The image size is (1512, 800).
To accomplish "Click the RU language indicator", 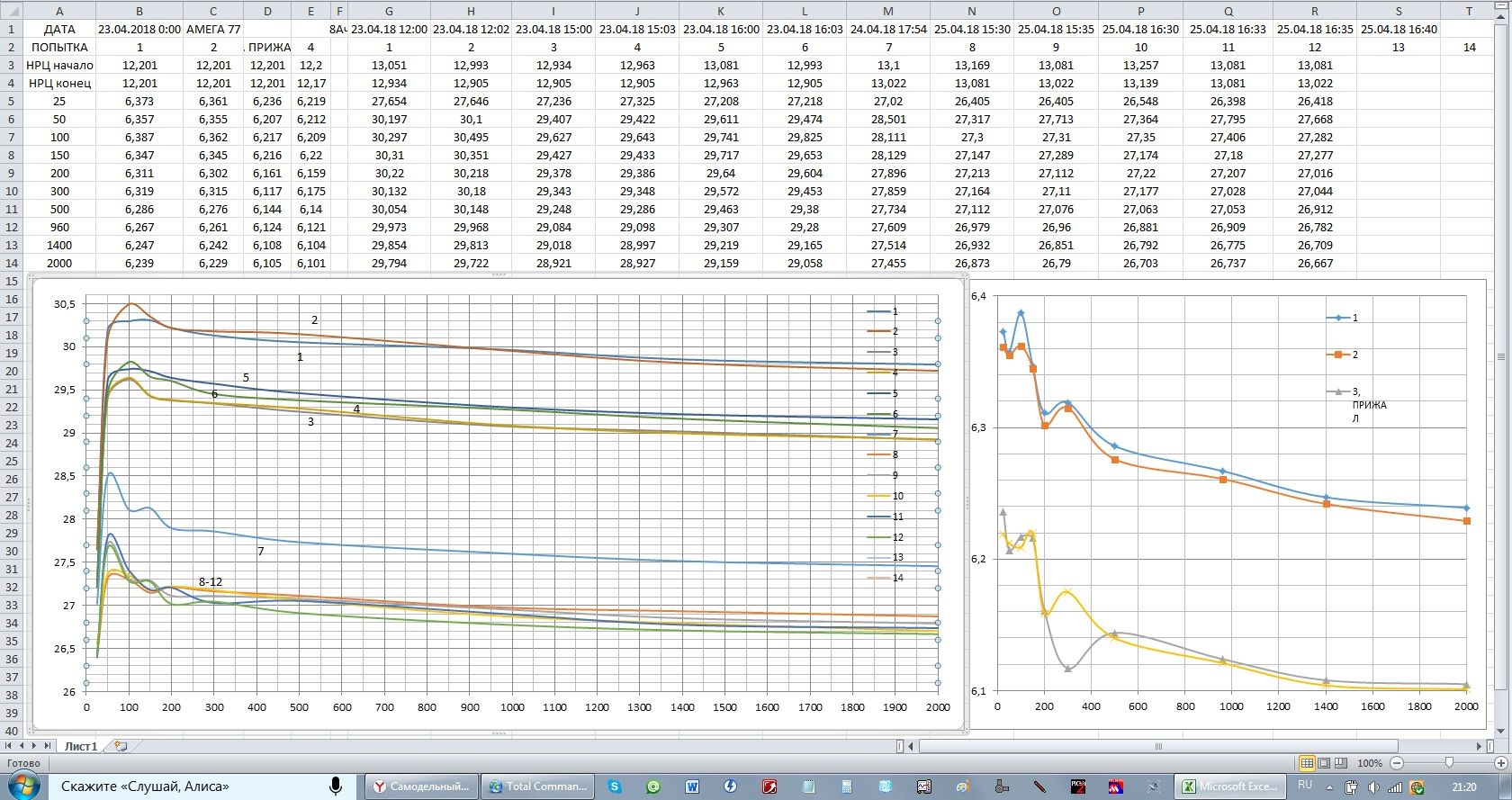I will tap(1305, 786).
